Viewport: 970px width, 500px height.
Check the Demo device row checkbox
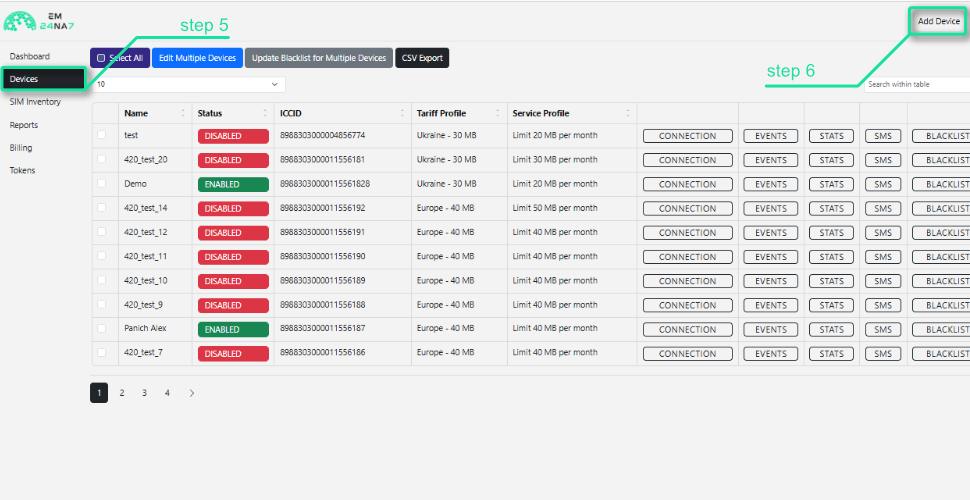click(x=101, y=183)
